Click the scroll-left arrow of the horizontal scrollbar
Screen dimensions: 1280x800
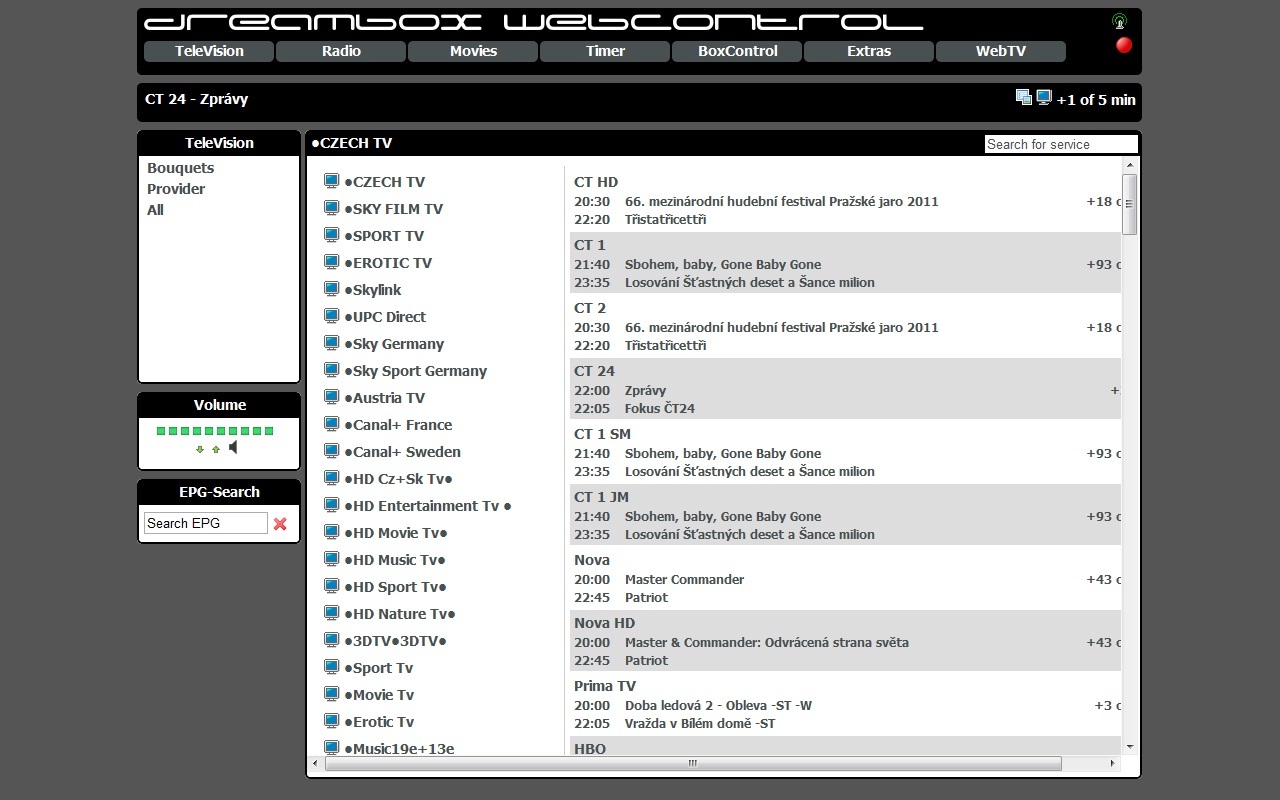[316, 764]
